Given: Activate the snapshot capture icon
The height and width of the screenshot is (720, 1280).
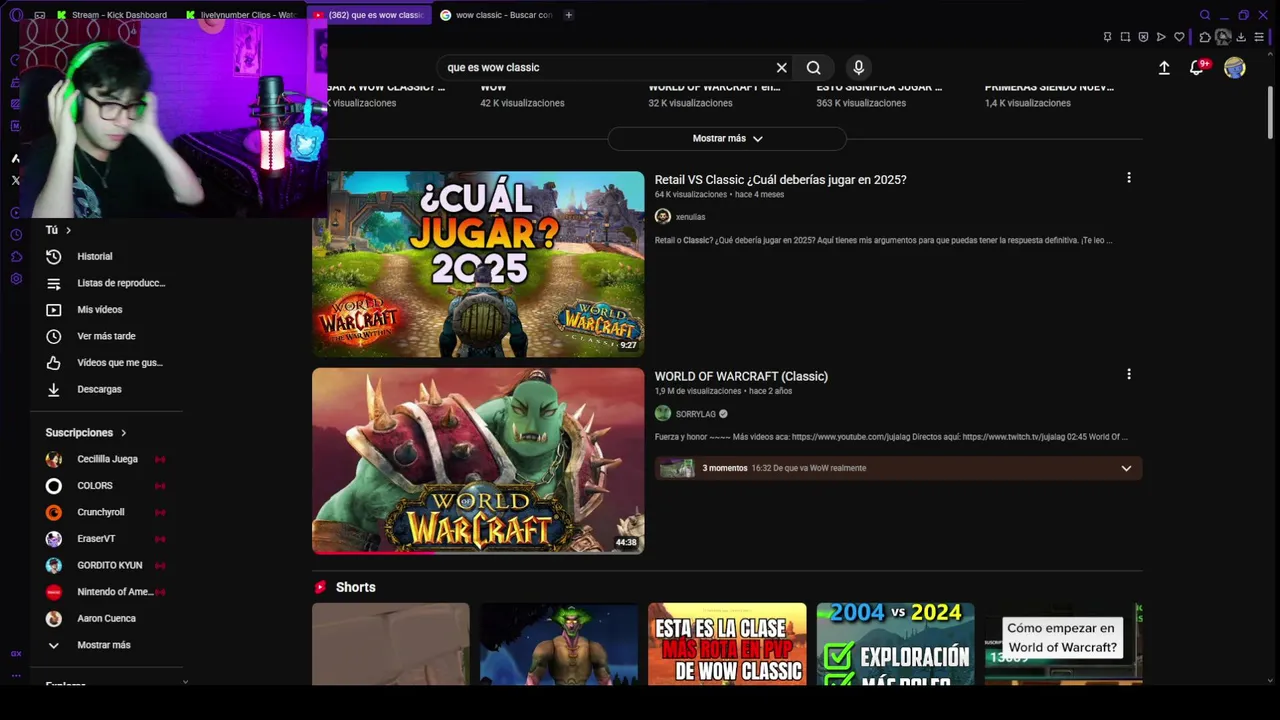Looking at the screenshot, I should coord(1125,37).
